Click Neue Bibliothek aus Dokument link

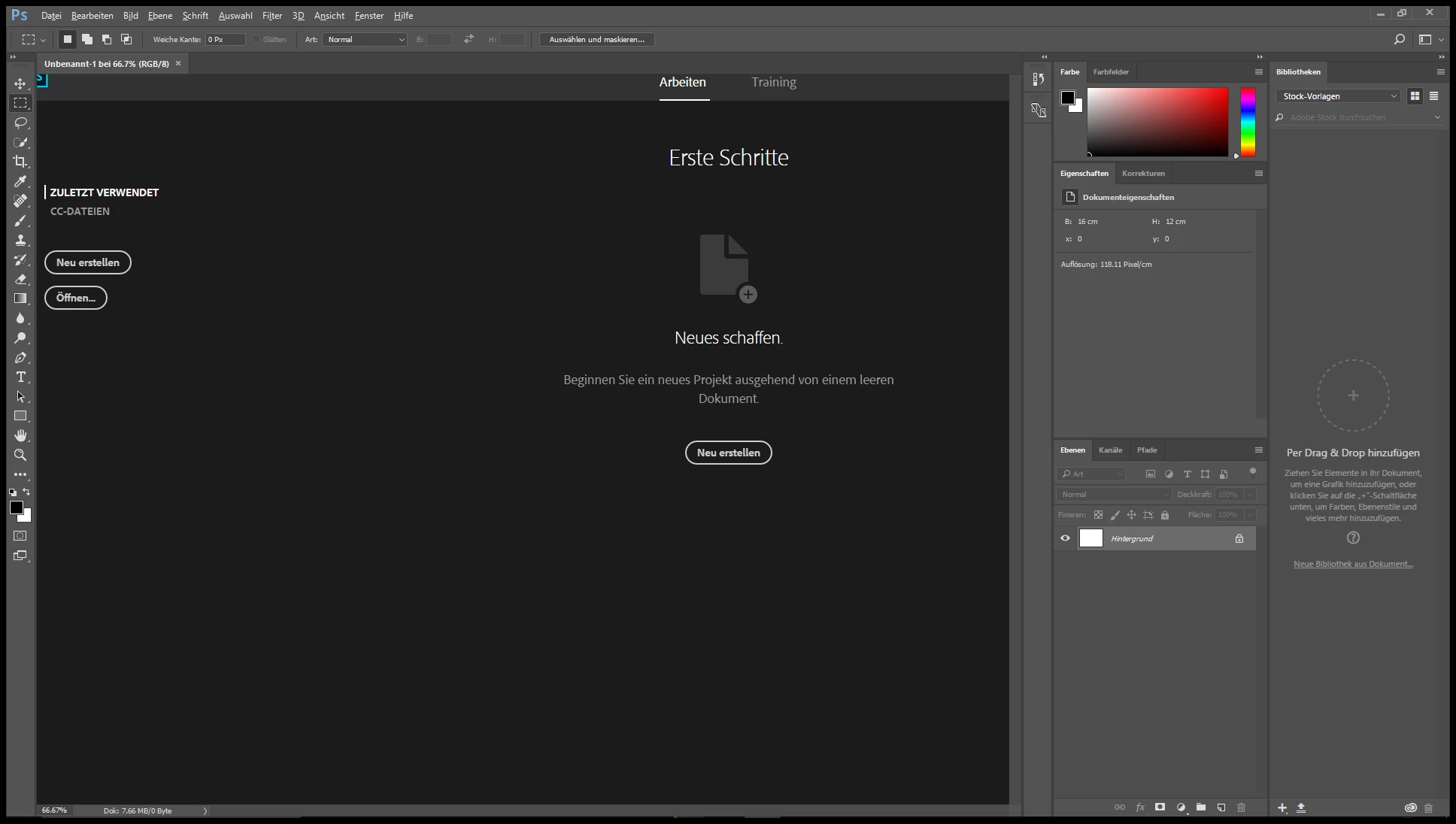[x=1352, y=564]
